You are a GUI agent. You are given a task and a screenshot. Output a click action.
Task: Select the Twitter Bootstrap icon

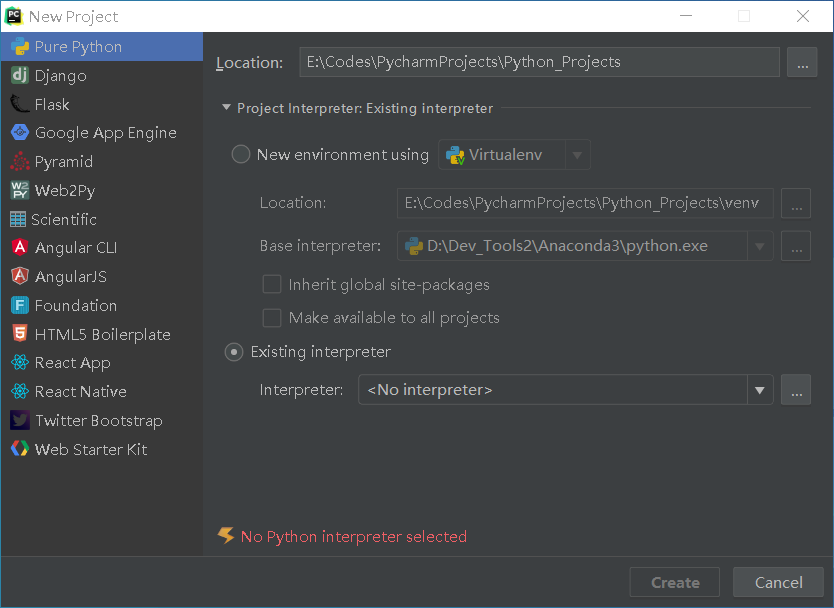pos(20,420)
